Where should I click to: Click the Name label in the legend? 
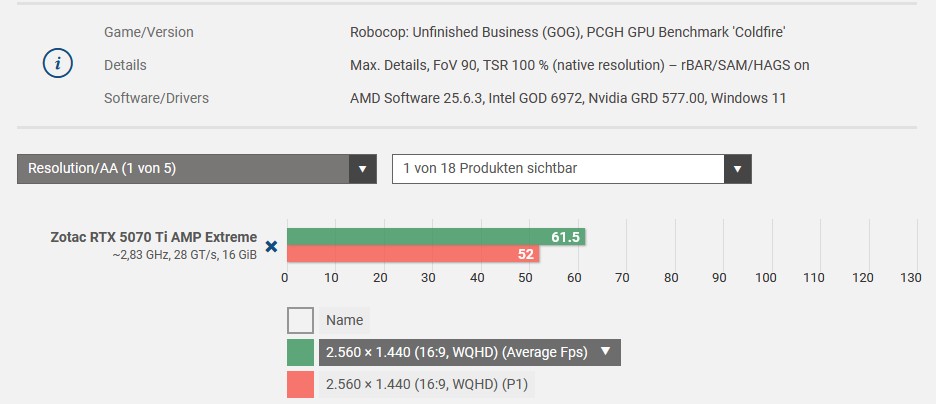pos(344,320)
